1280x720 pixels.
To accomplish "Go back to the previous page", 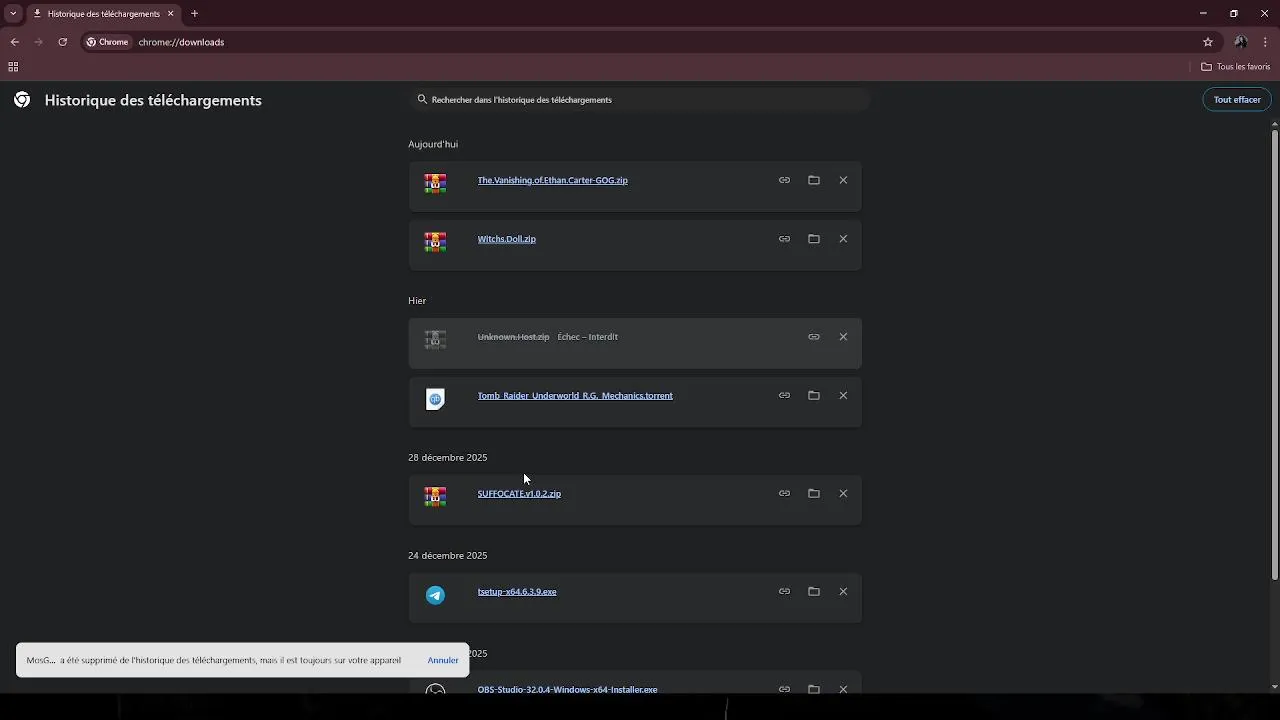I will [14, 42].
